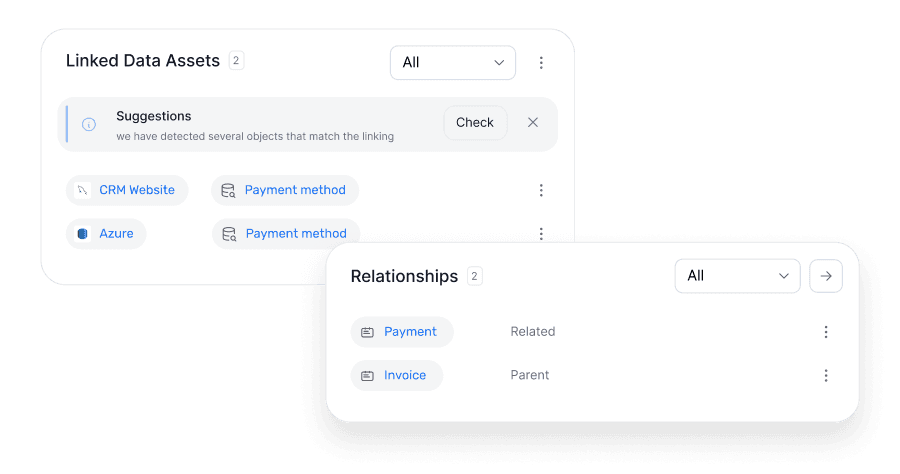Open Azure row options menu
This screenshot has width=900, height=474.
pos(541,234)
